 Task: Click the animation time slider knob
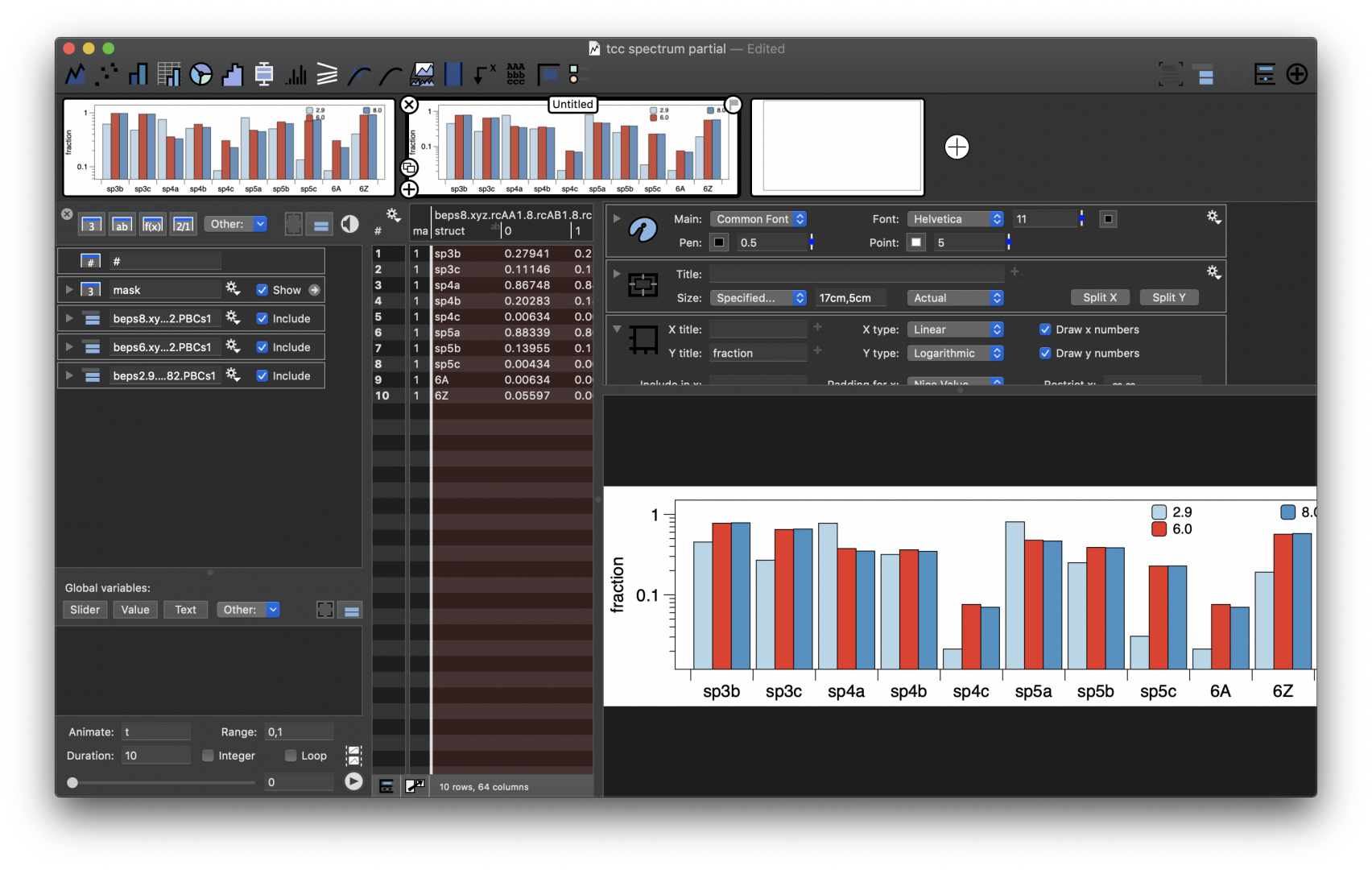pyautogui.click(x=72, y=782)
